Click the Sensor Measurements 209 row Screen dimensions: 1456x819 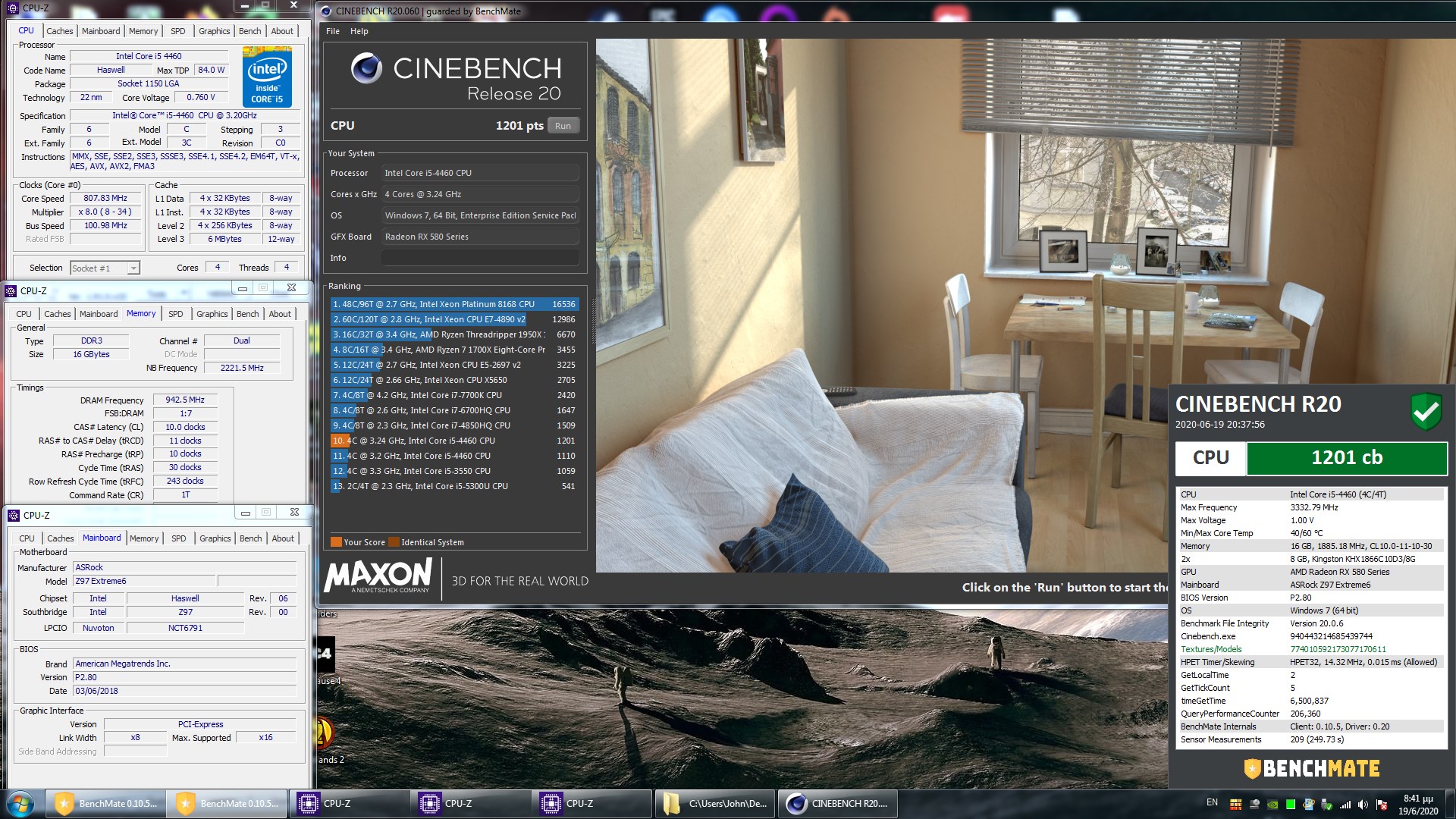click(x=1310, y=739)
